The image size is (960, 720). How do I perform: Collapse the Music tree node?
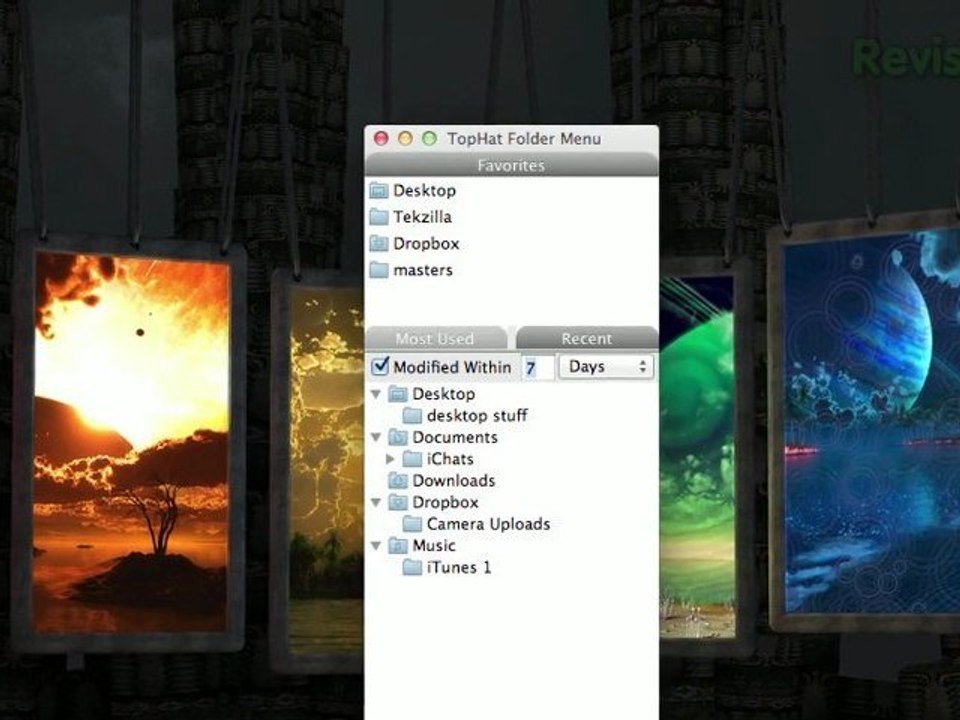point(376,546)
